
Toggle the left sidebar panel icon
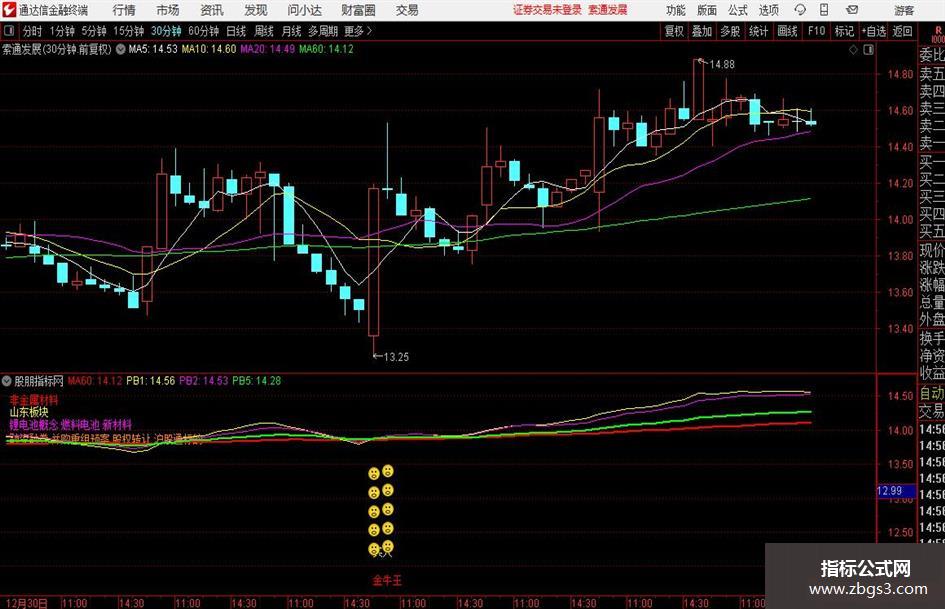pyautogui.click(x=9, y=31)
